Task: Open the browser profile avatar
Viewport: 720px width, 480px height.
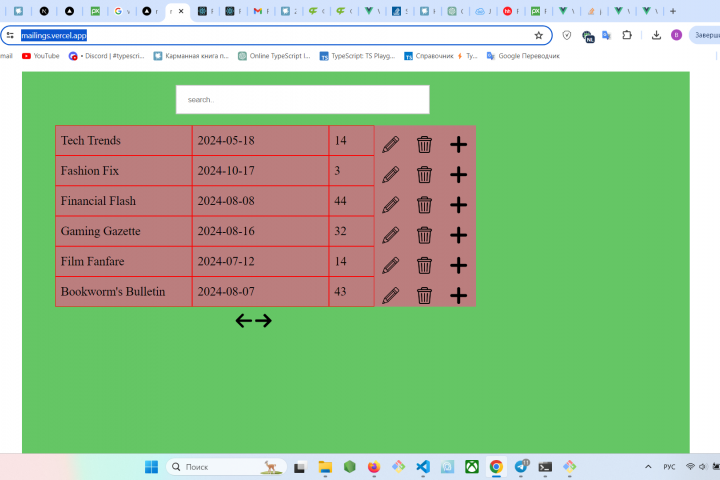Action: click(x=676, y=35)
